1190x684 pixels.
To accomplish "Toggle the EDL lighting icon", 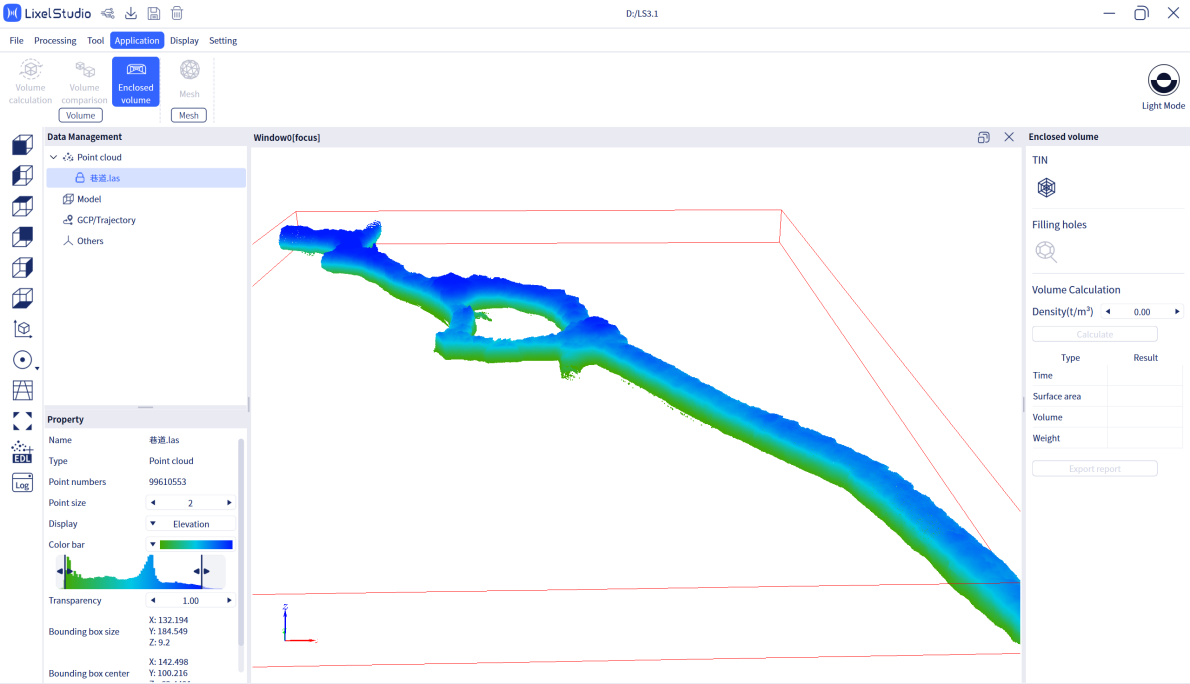I will [x=22, y=452].
